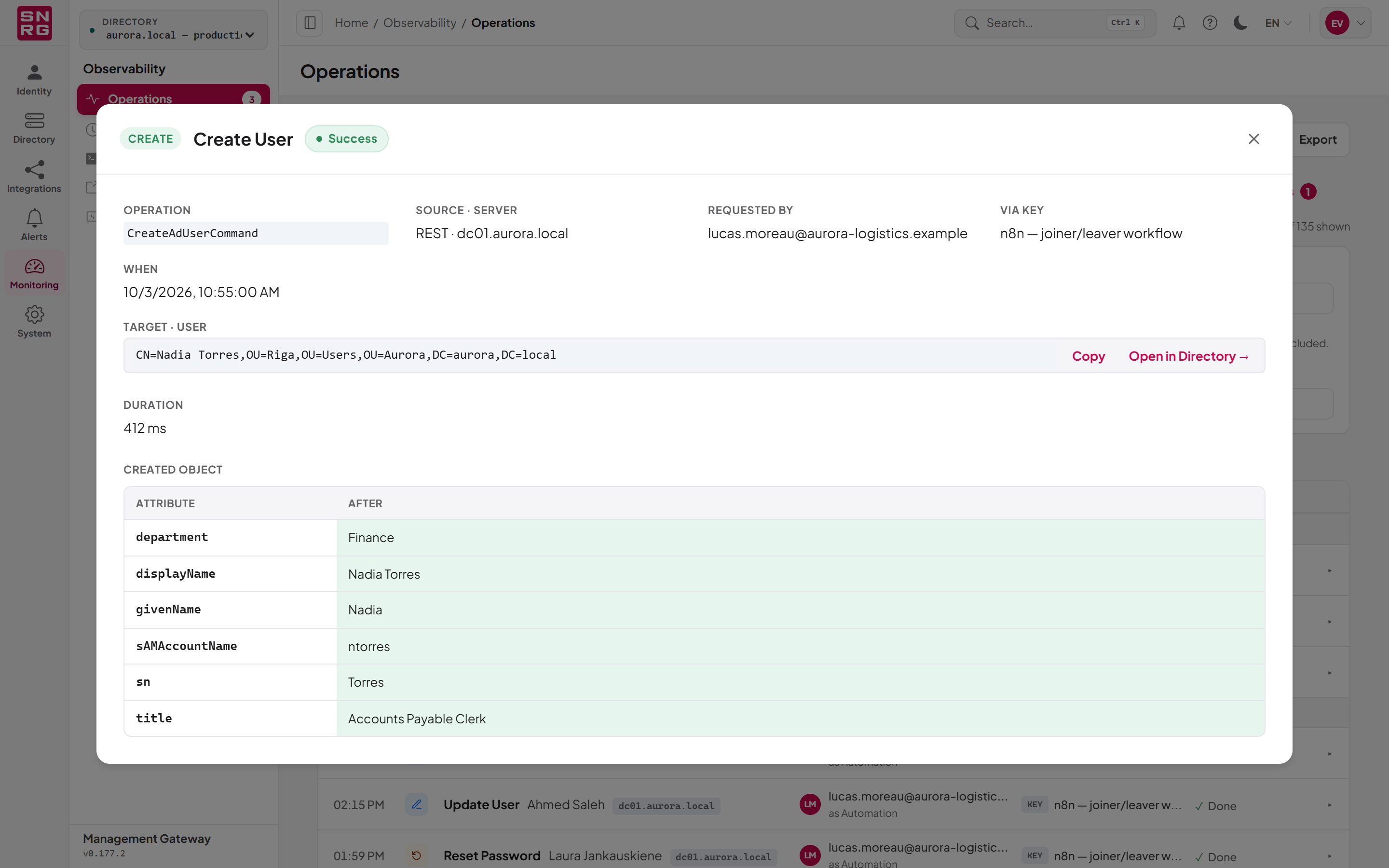Viewport: 1389px width, 868px height.
Task: Click the displayName value Nadia Torres
Action: [384, 574]
